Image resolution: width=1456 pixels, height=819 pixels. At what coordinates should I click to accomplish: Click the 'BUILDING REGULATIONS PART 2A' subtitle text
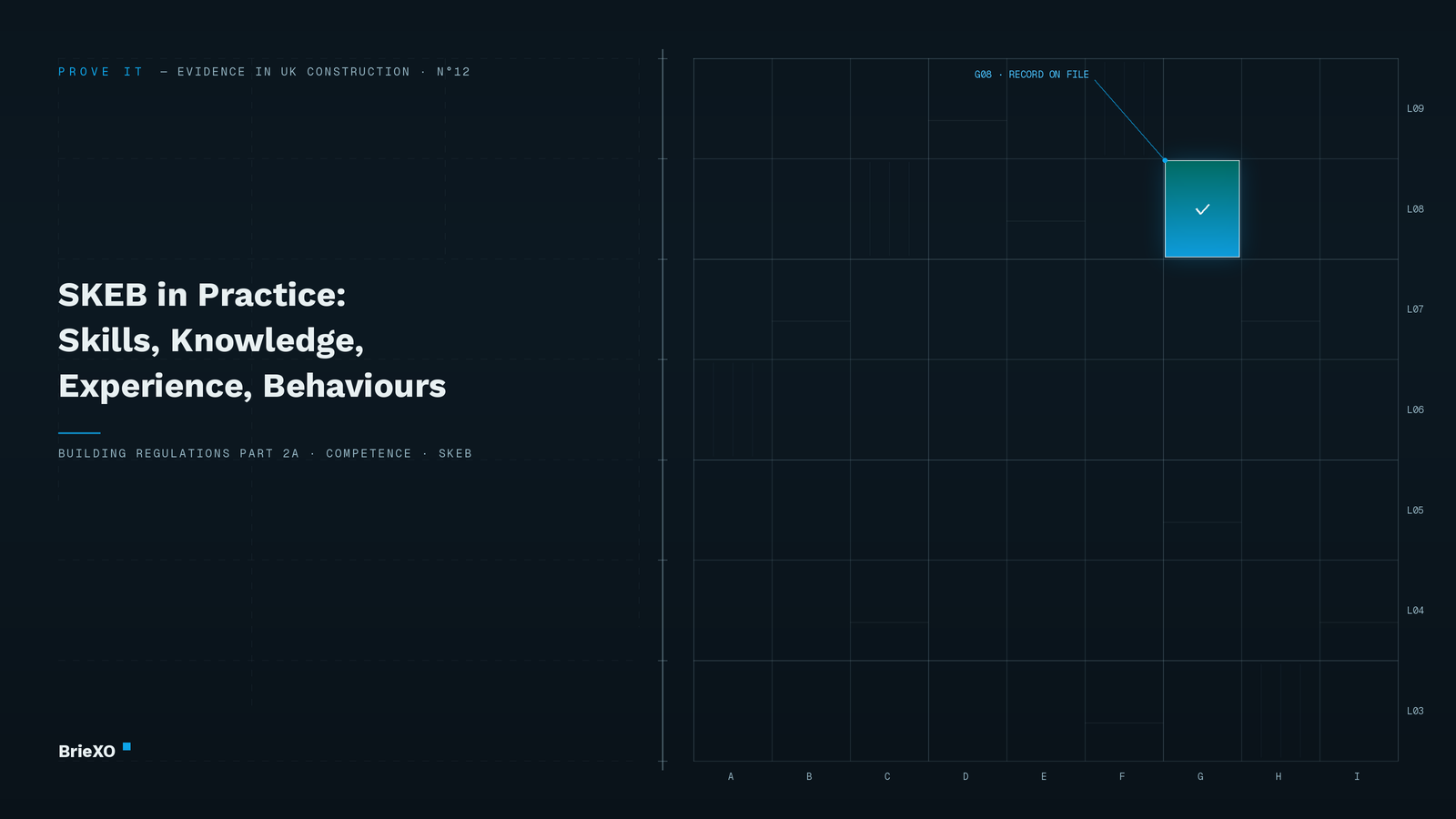coord(178,453)
